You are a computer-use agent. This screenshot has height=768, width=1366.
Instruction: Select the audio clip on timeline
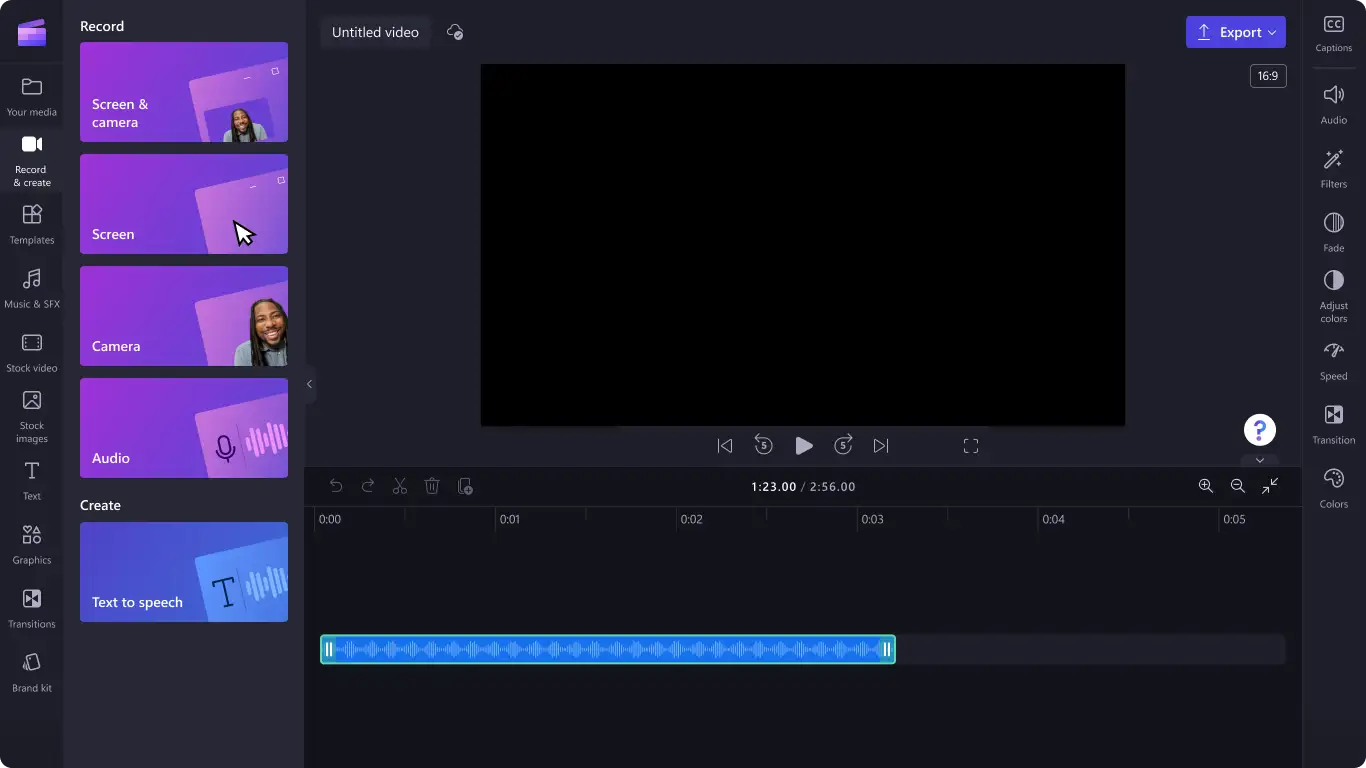click(x=608, y=650)
